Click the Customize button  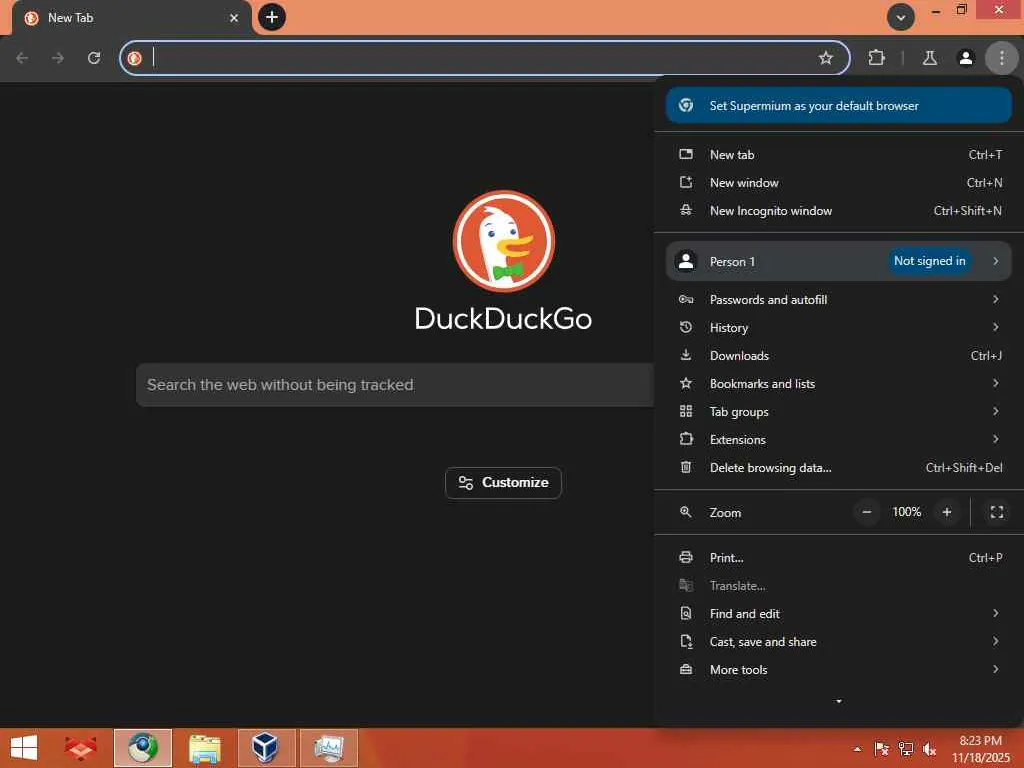pyautogui.click(x=503, y=483)
